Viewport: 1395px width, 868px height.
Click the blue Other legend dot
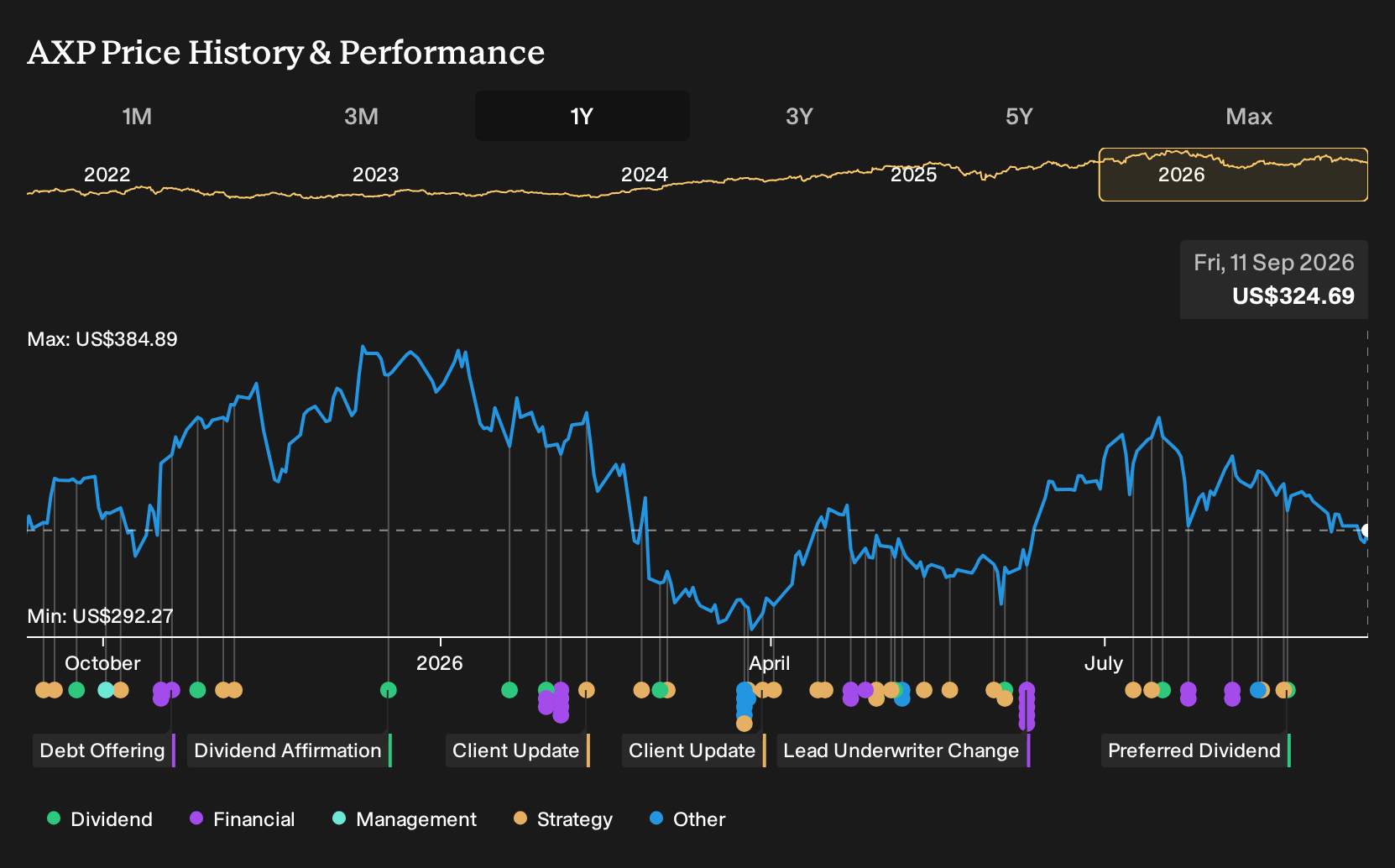(x=656, y=818)
